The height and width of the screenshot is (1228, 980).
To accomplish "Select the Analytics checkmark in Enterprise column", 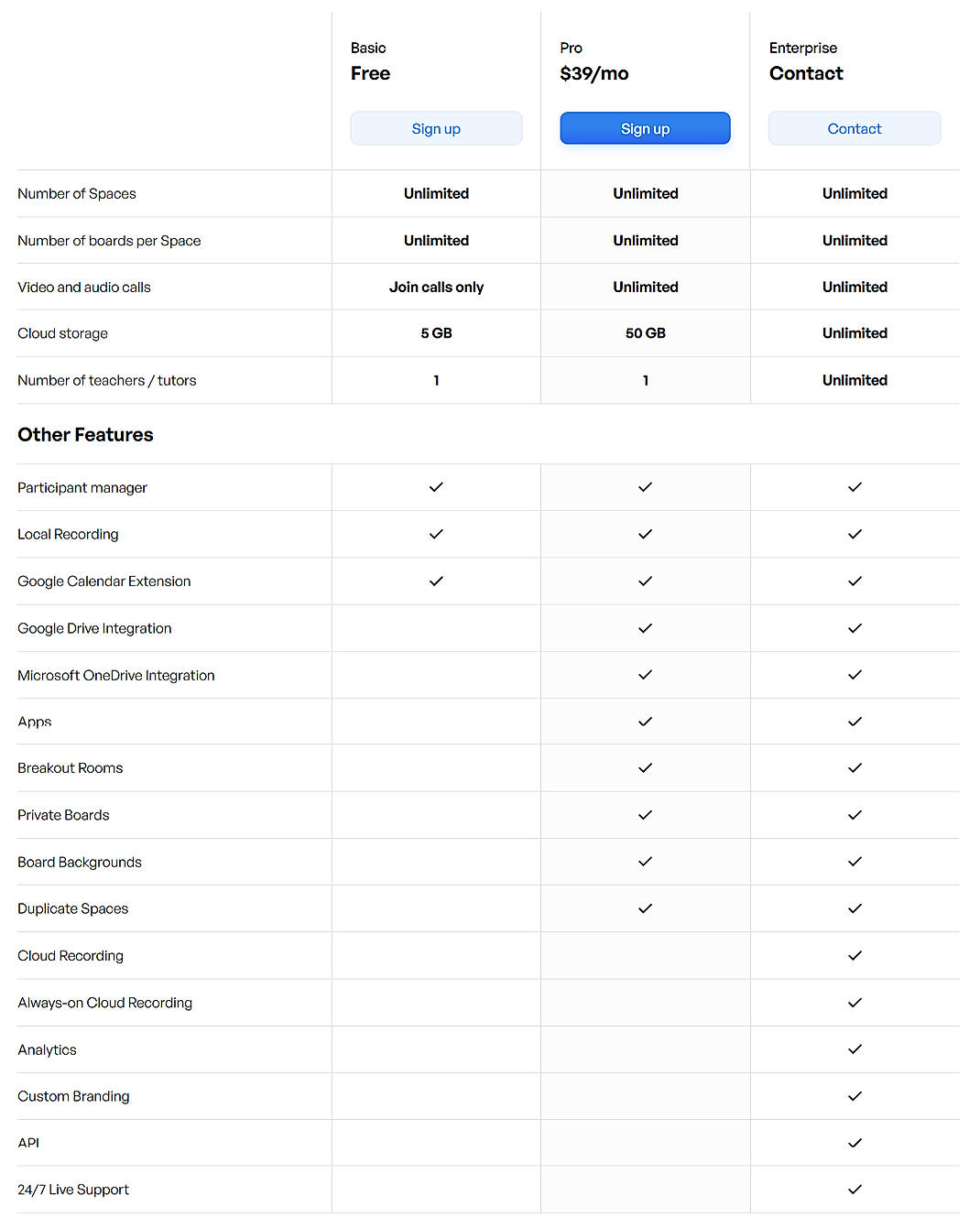I will click(855, 1049).
